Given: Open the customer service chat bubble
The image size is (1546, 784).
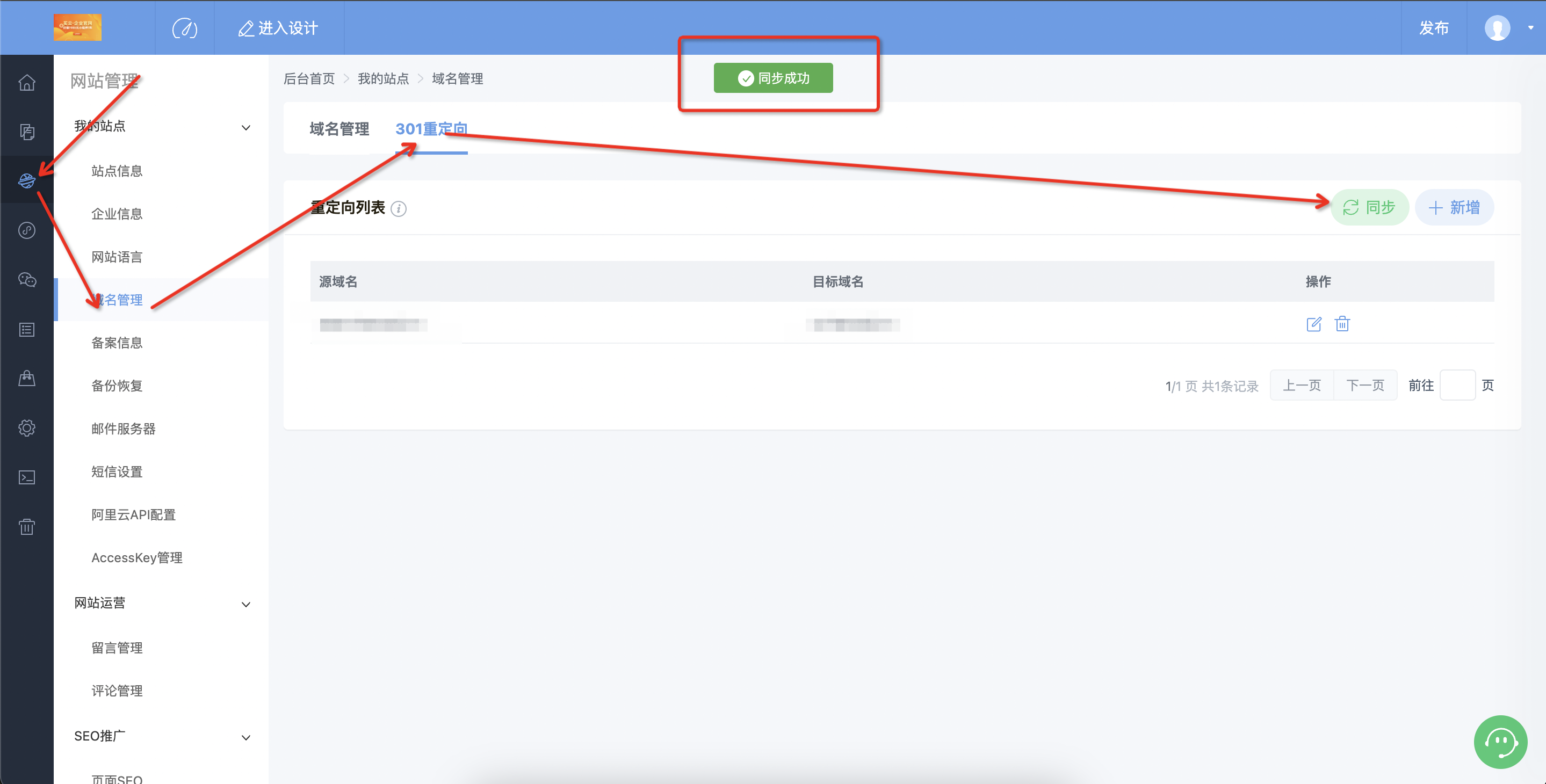Looking at the screenshot, I should [x=1500, y=742].
